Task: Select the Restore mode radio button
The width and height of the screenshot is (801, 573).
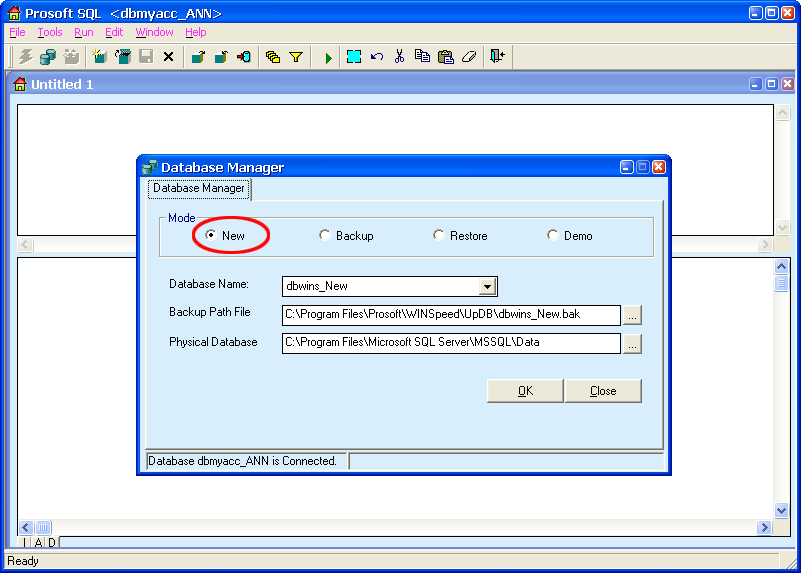Action: click(x=439, y=236)
